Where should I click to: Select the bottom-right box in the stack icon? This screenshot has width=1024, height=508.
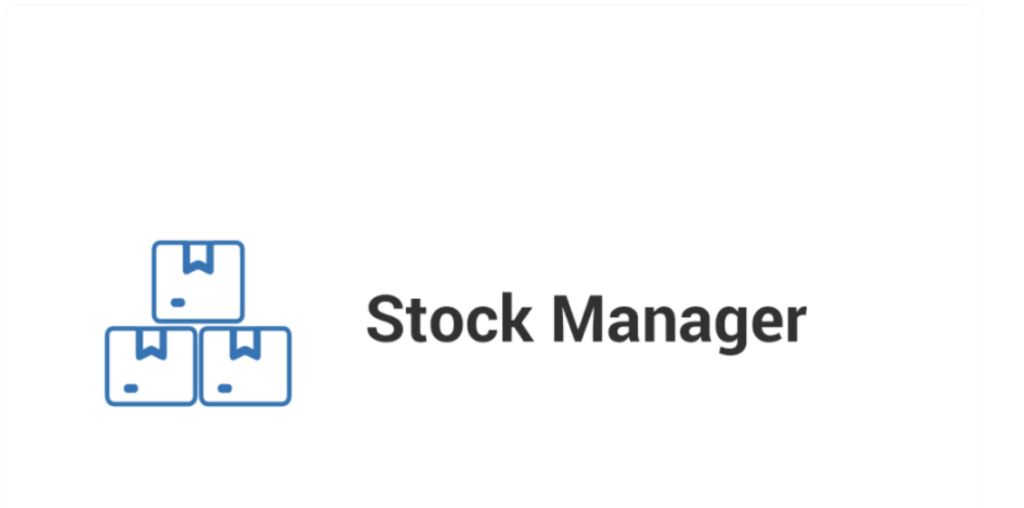tap(245, 366)
